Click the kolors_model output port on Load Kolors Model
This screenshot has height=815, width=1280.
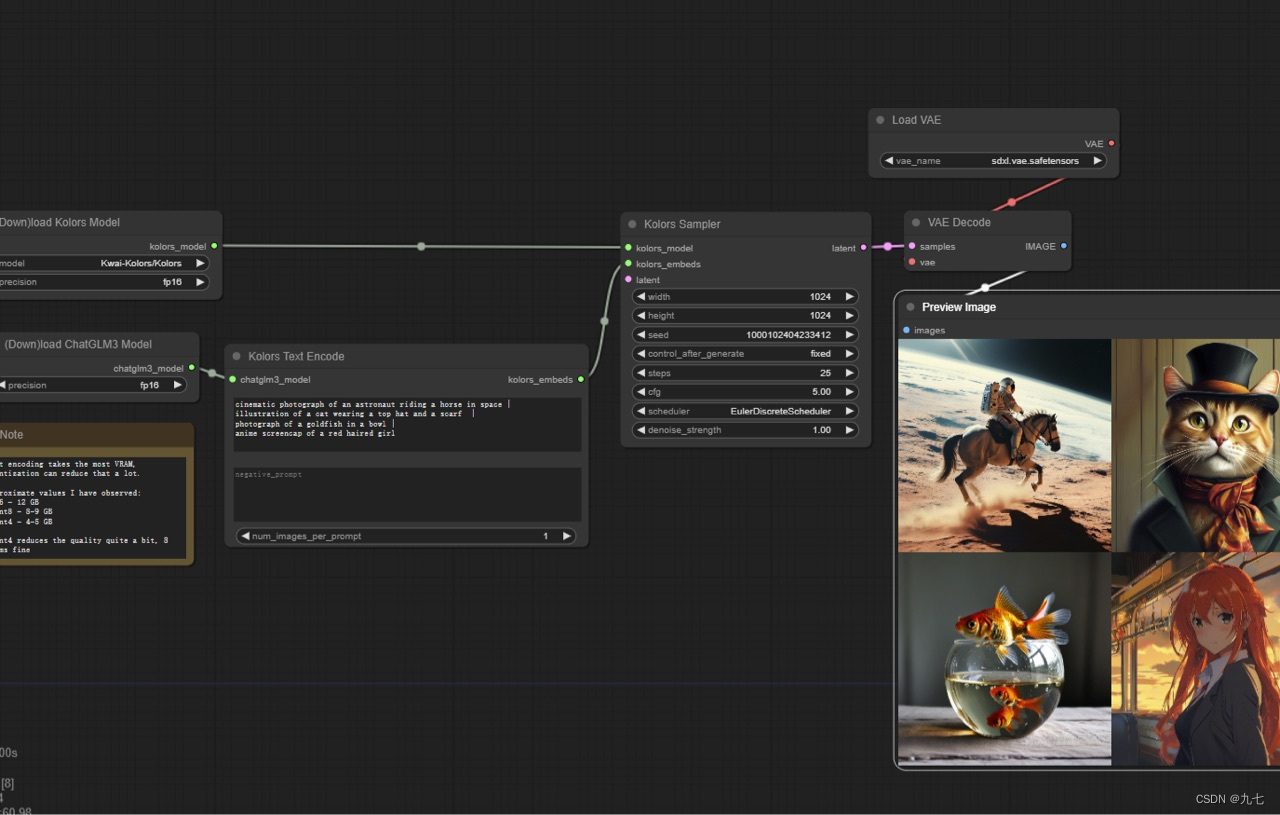[x=214, y=246]
